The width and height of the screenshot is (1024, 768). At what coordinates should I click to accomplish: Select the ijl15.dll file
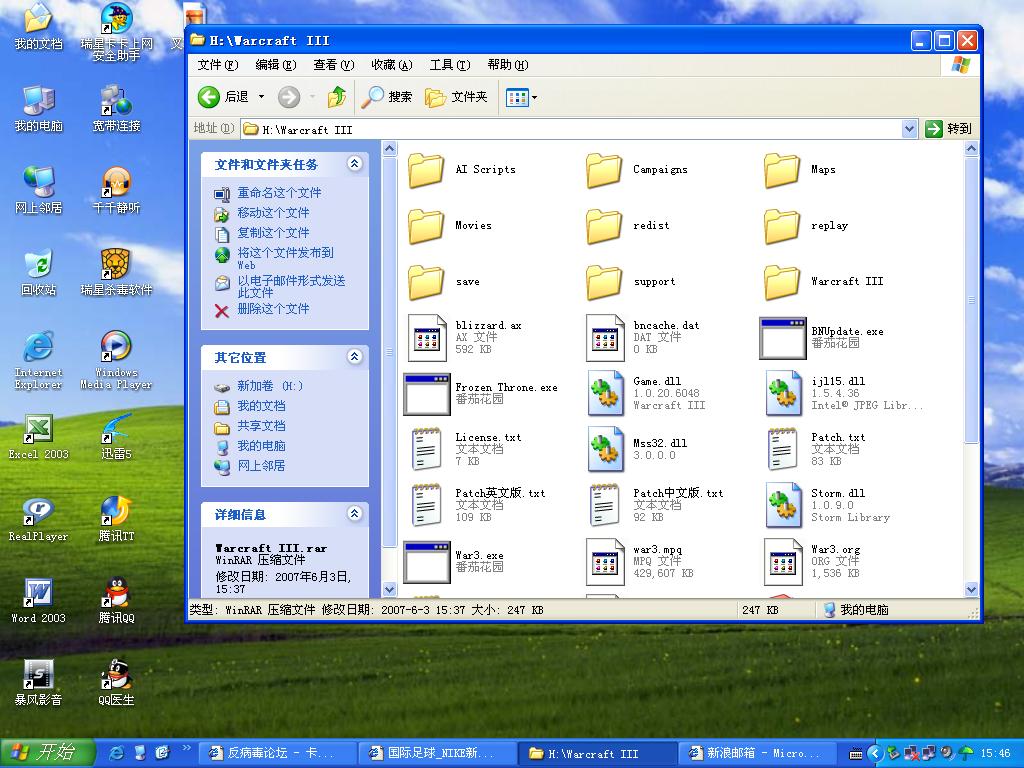click(x=844, y=393)
